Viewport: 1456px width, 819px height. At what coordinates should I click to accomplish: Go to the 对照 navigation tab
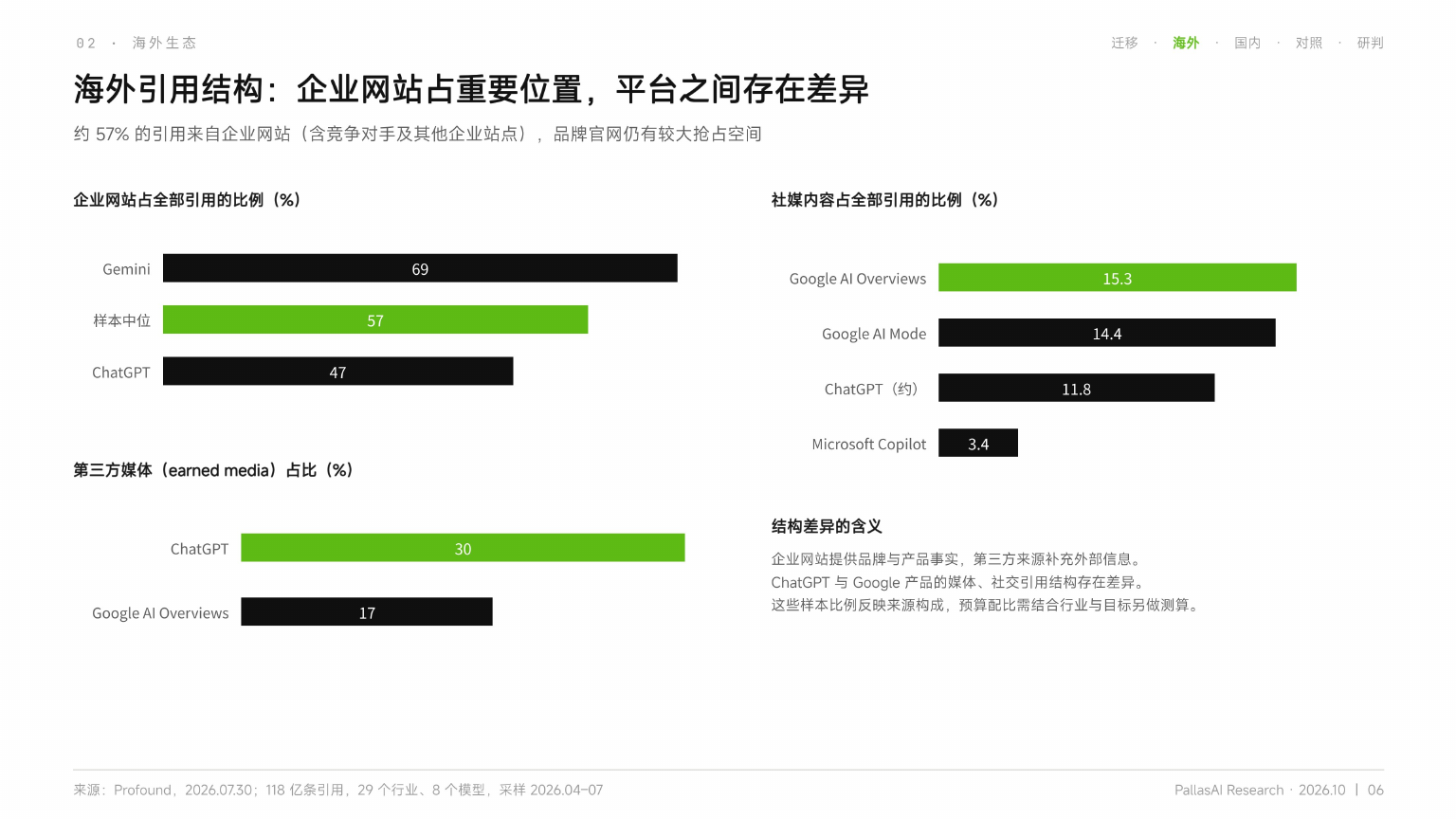coord(1309,43)
